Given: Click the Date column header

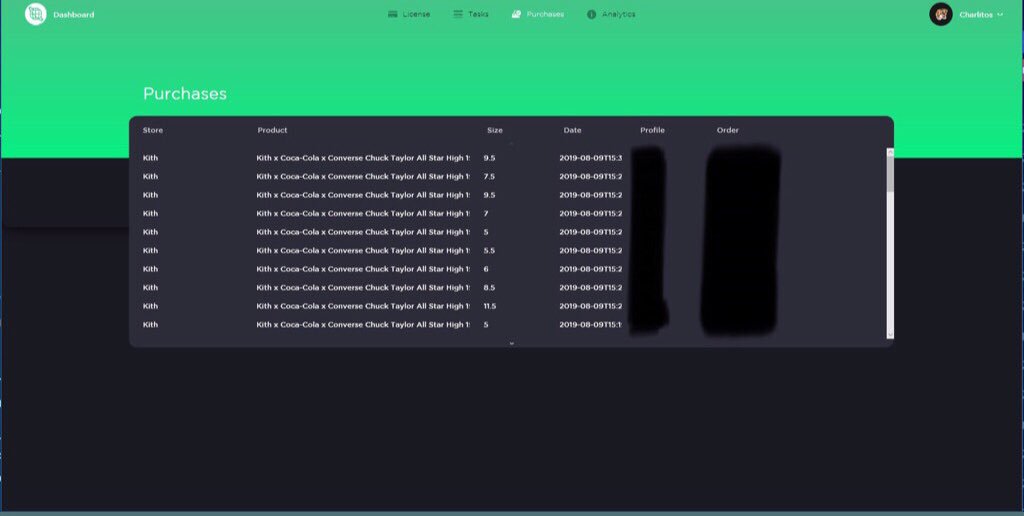Looking at the screenshot, I should (x=572, y=130).
